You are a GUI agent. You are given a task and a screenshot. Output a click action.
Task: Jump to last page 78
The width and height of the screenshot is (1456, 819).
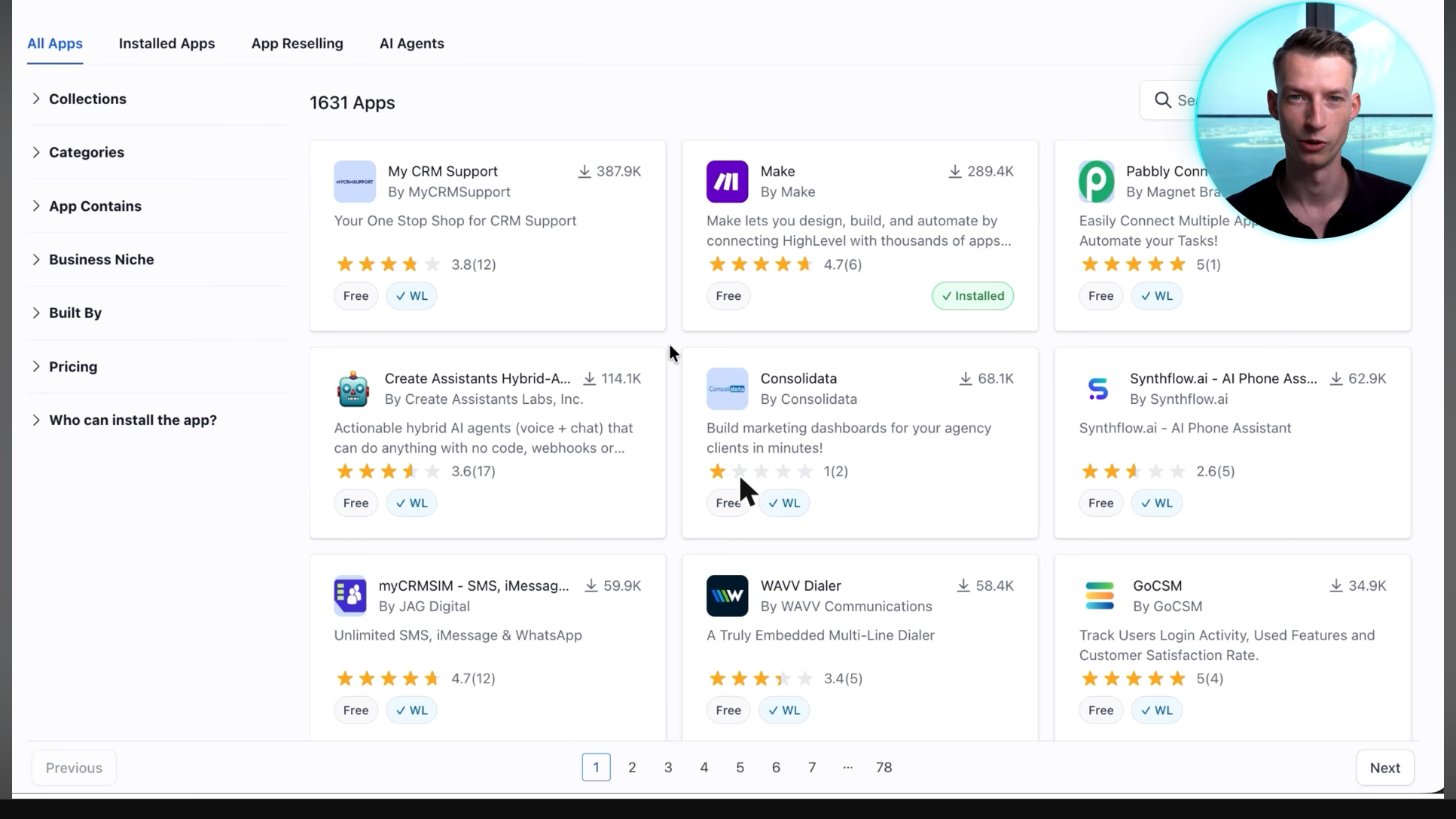[884, 768]
